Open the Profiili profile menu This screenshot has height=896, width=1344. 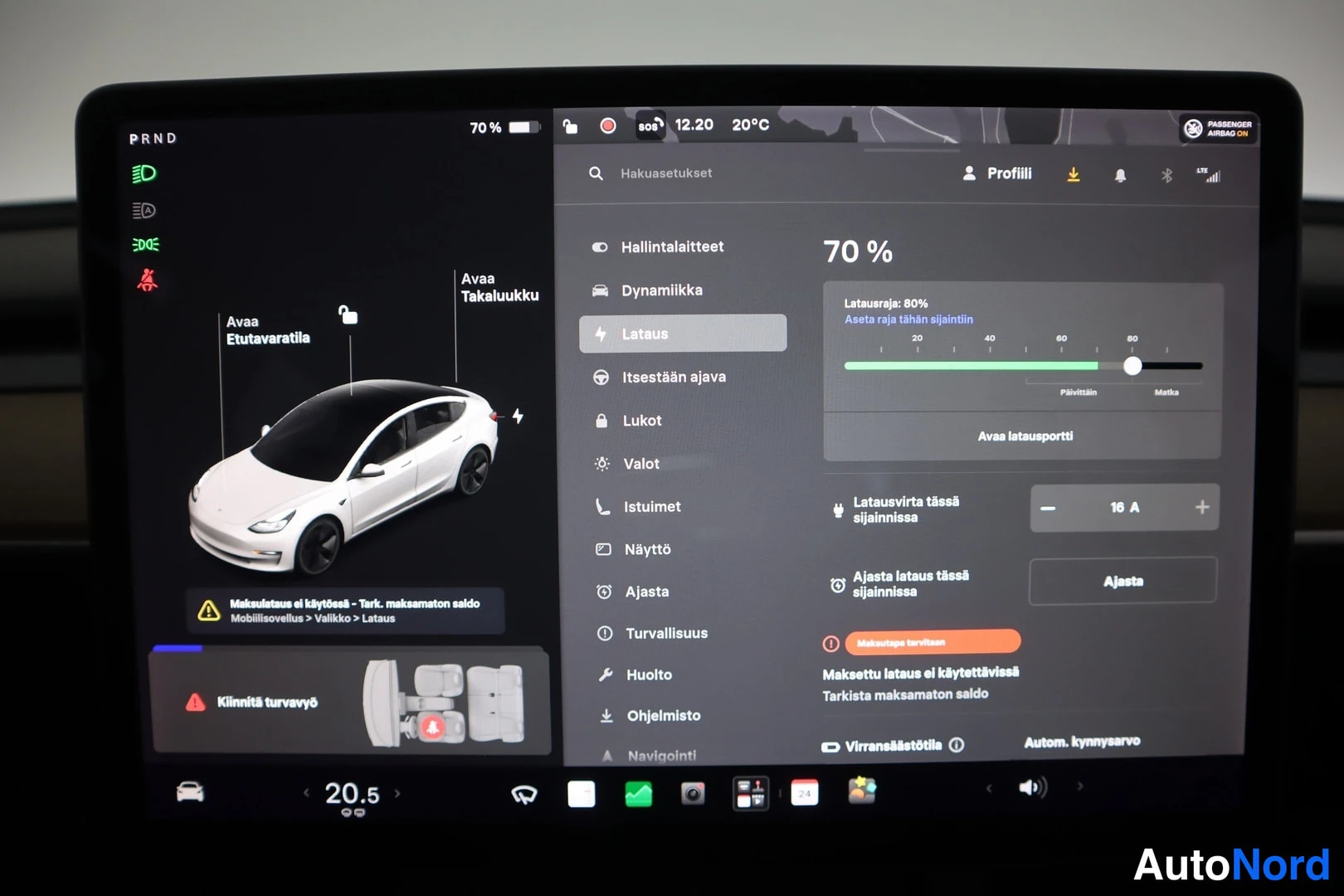pos(996,173)
